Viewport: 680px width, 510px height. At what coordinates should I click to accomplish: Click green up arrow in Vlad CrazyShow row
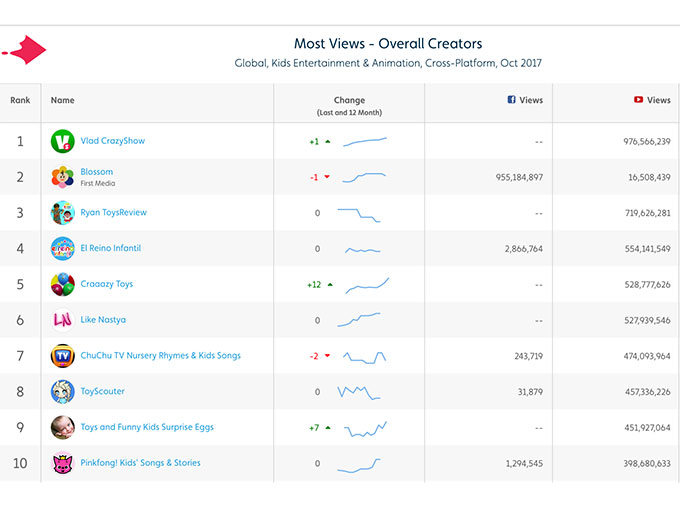[328, 141]
